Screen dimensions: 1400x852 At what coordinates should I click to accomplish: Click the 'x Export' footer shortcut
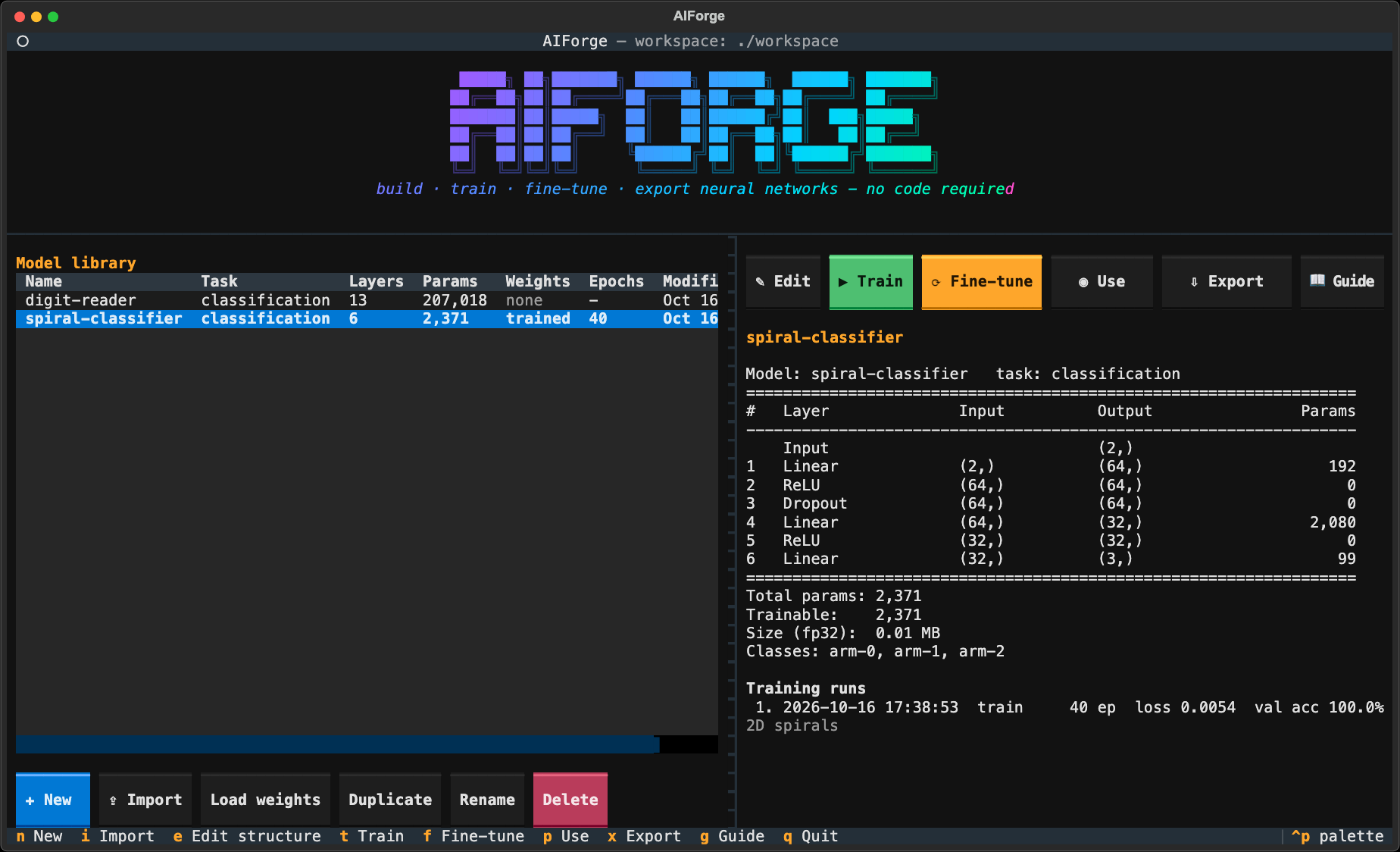click(644, 836)
